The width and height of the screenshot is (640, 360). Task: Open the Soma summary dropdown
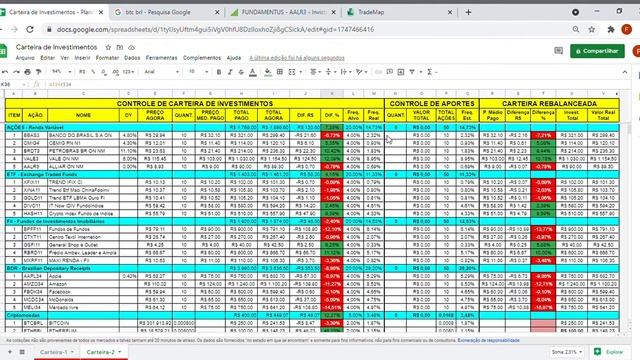pyautogui.click(x=567, y=352)
